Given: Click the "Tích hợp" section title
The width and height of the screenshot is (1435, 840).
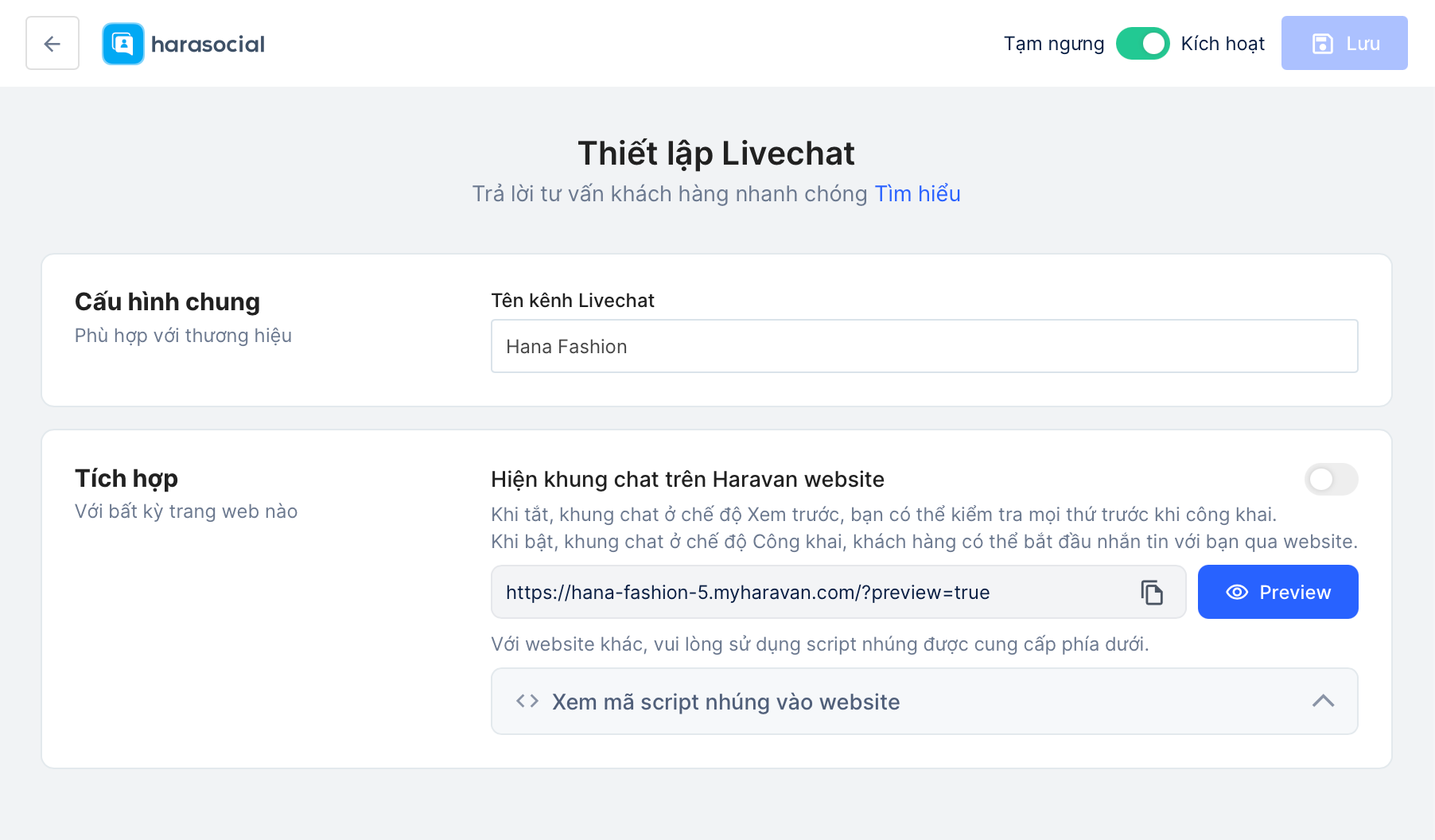Looking at the screenshot, I should (126, 479).
